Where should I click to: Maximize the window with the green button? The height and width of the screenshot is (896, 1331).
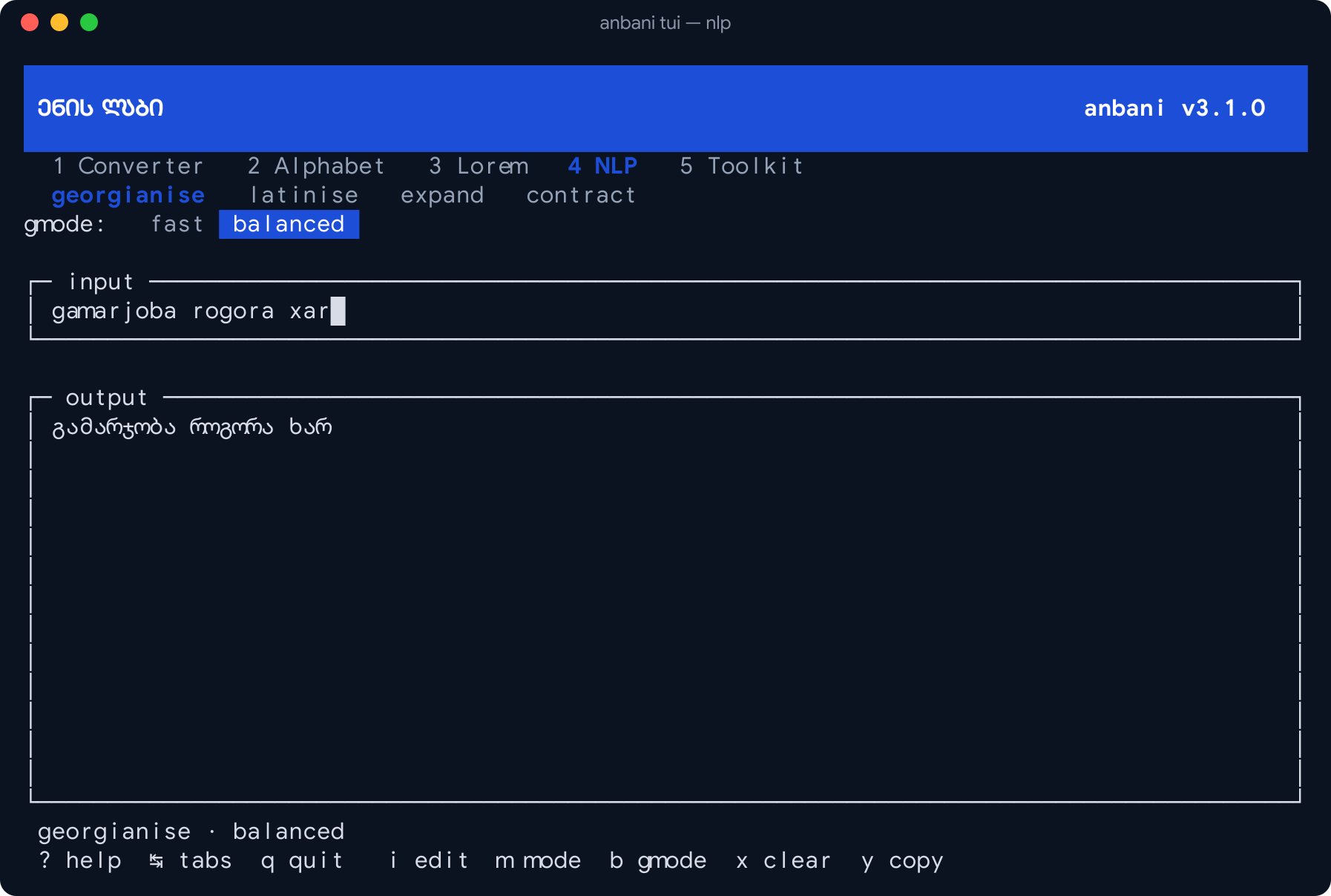coord(89,22)
